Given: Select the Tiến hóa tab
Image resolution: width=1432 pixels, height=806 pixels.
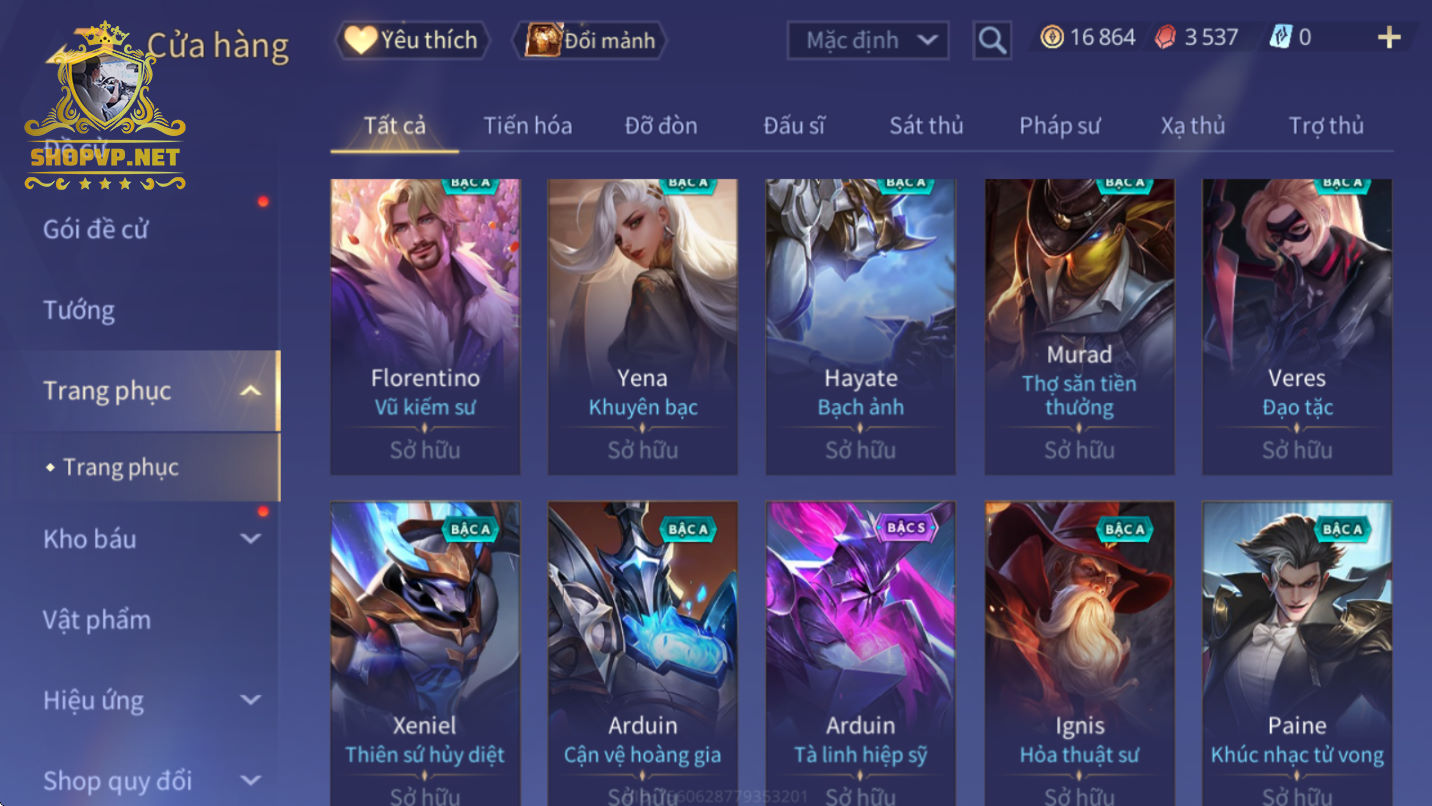Looking at the screenshot, I should click(528, 126).
